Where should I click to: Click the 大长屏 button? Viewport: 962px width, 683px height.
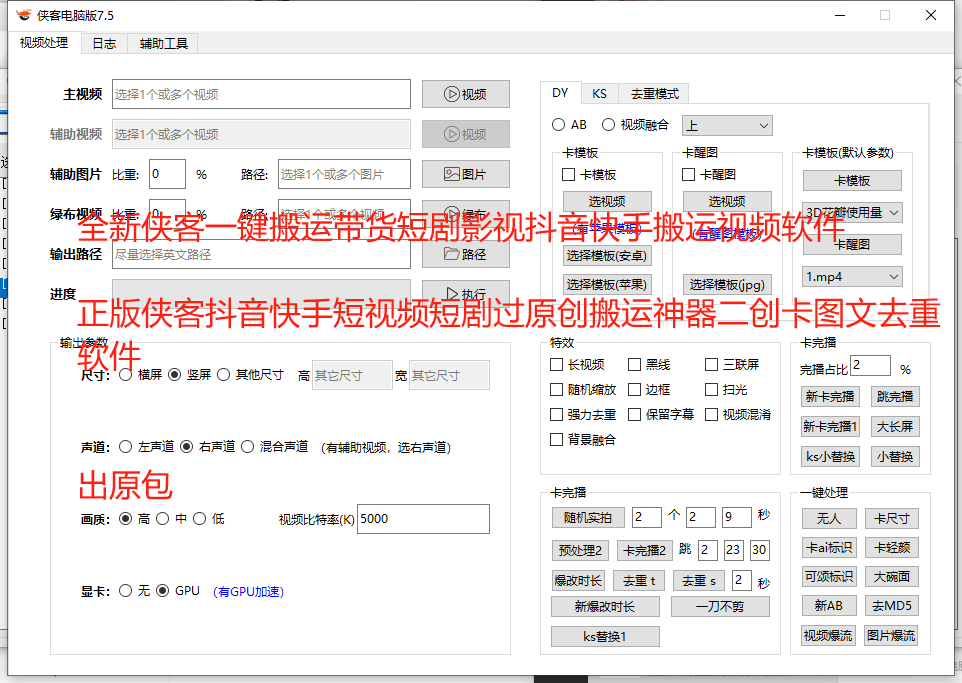coord(895,426)
